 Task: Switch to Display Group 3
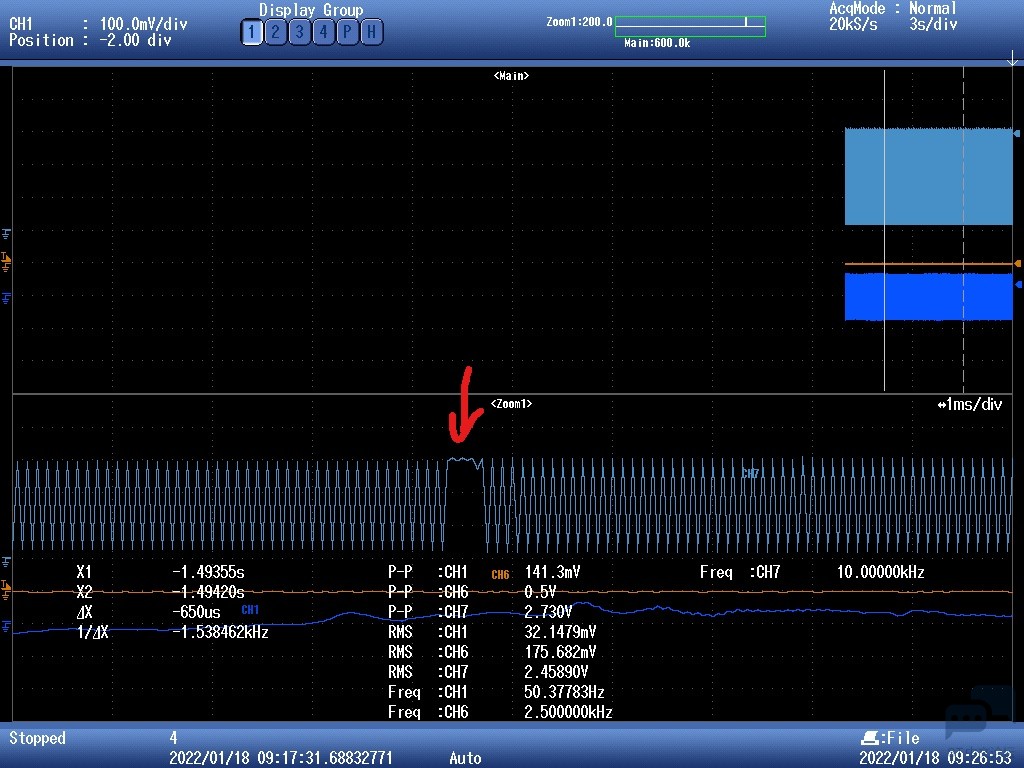[x=299, y=33]
